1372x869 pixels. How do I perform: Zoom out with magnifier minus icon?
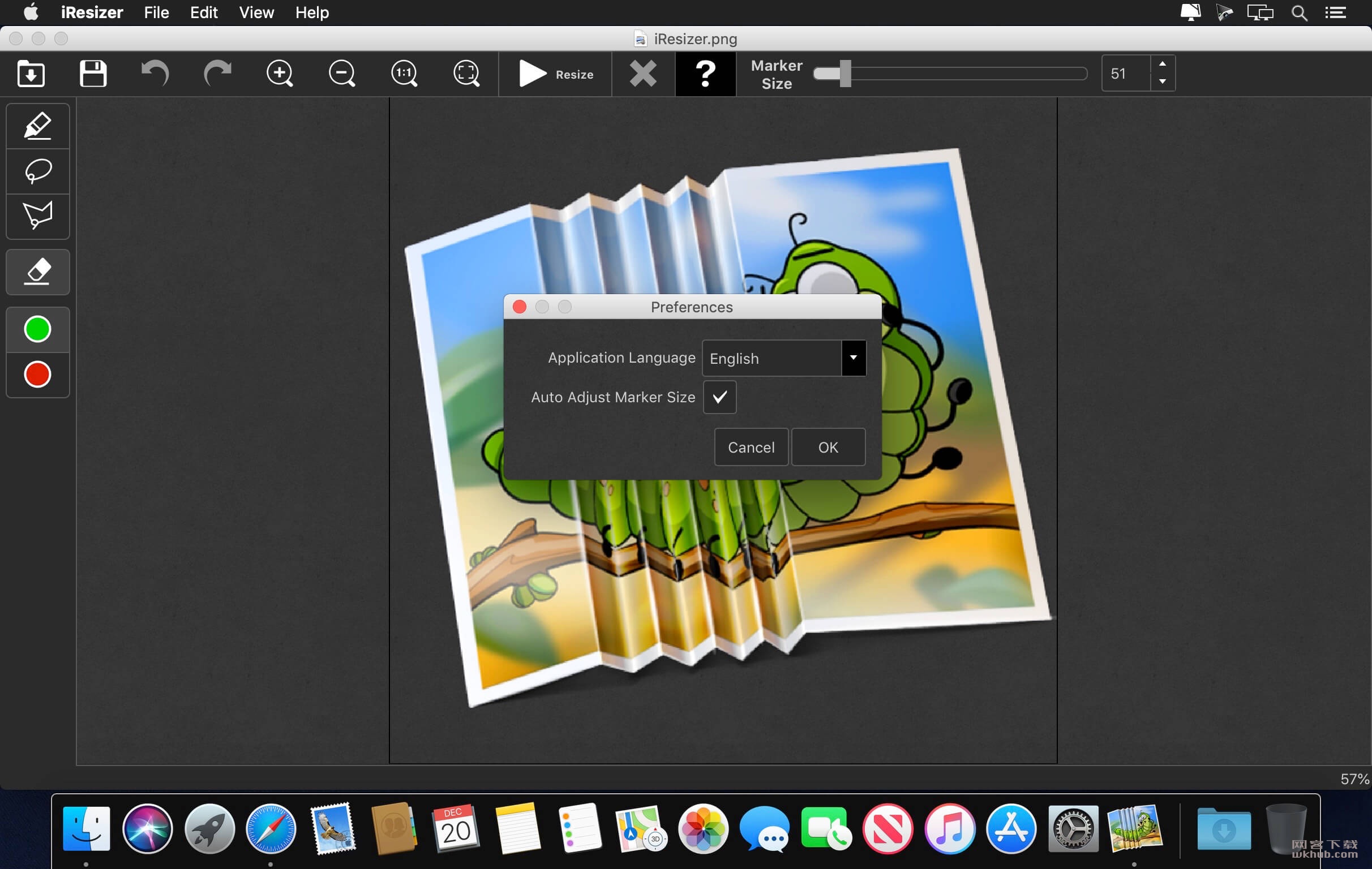click(x=342, y=74)
